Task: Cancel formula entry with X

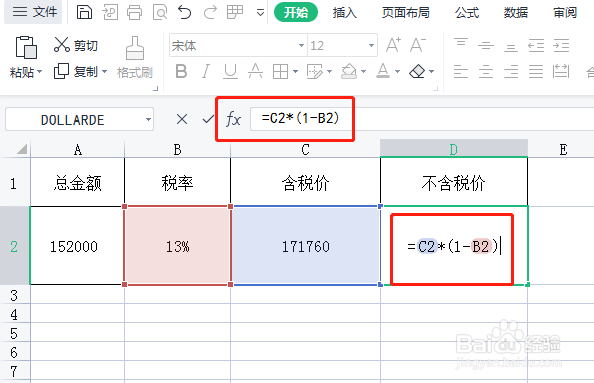Action: point(182,119)
